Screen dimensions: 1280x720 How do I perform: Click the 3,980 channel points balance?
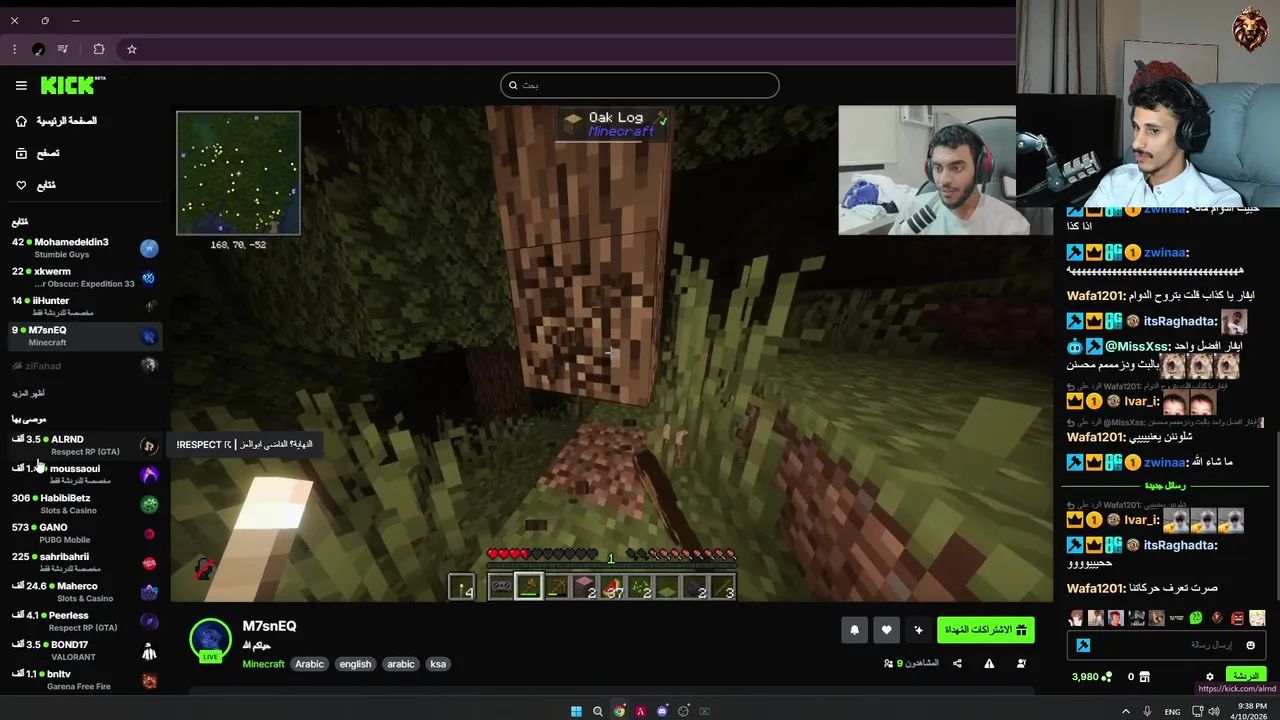coord(1092,677)
